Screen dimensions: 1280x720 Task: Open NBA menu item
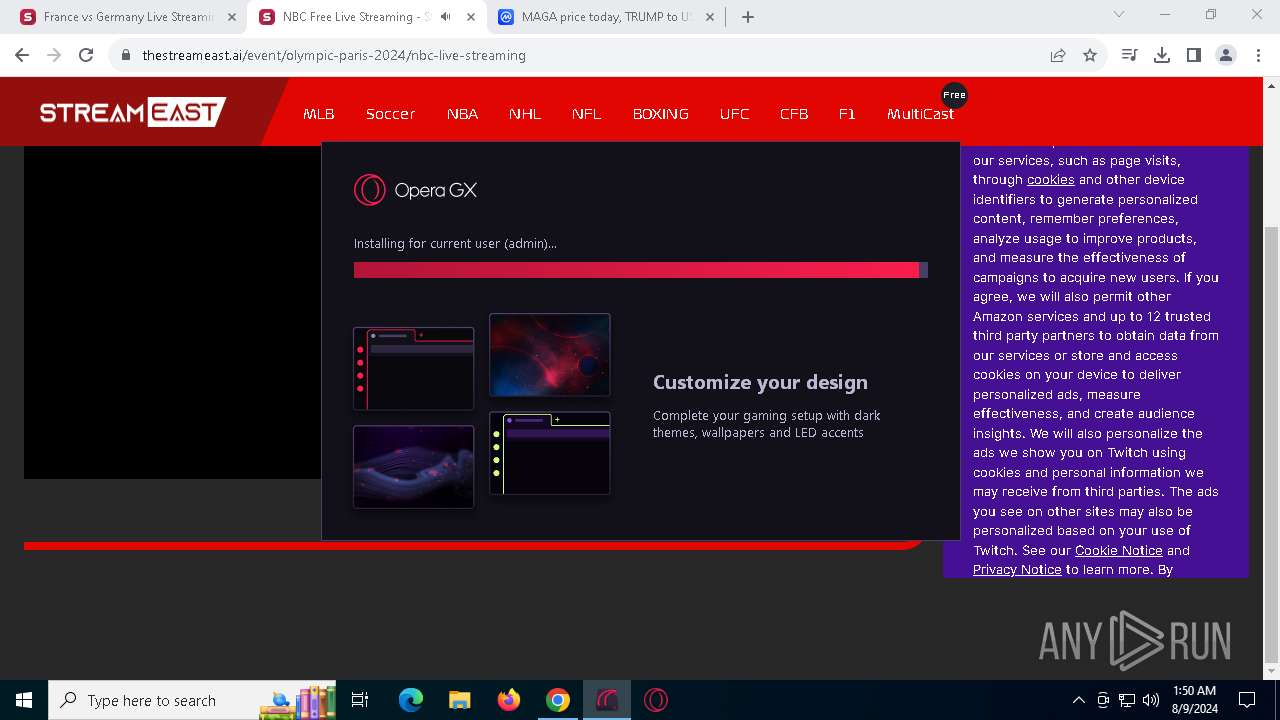click(462, 114)
